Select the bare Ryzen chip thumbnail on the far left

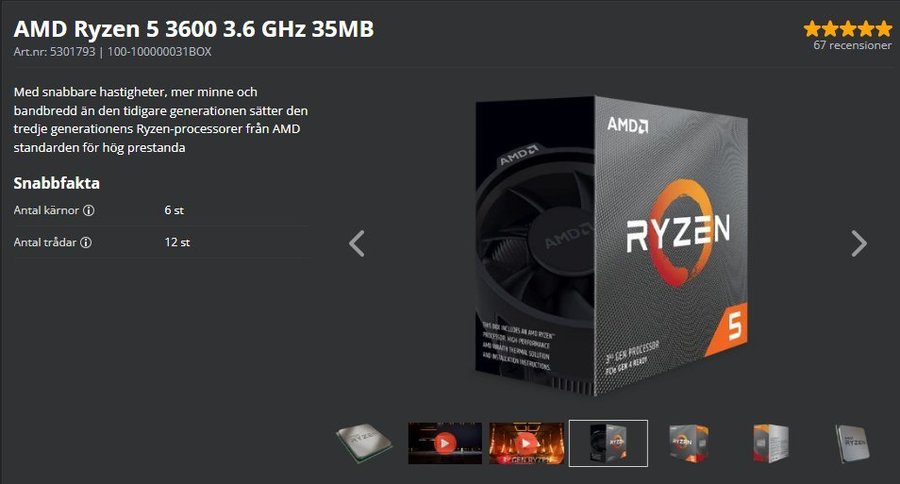coord(364,443)
